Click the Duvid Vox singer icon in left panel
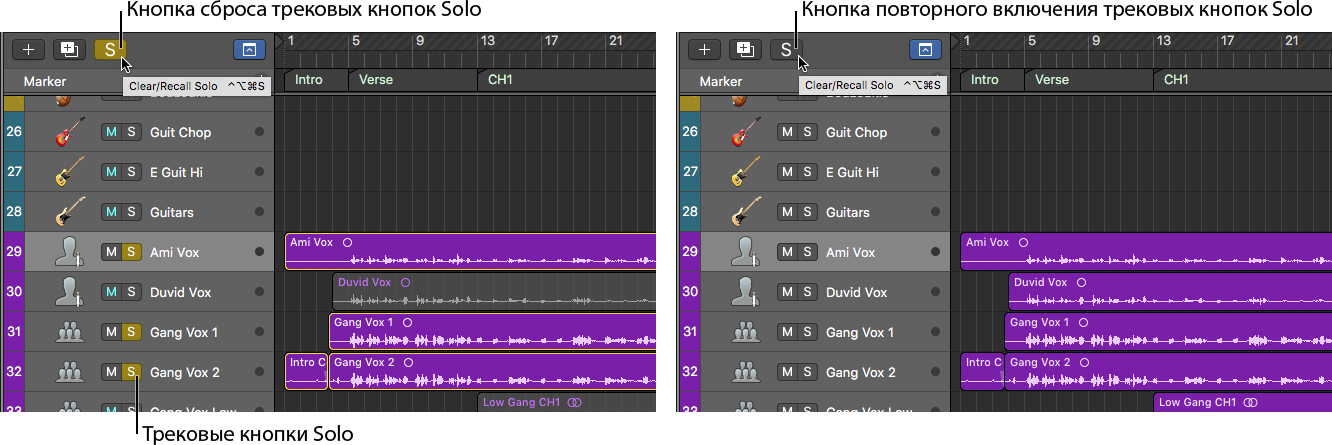Image resolution: width=1332 pixels, height=445 pixels. [68, 292]
